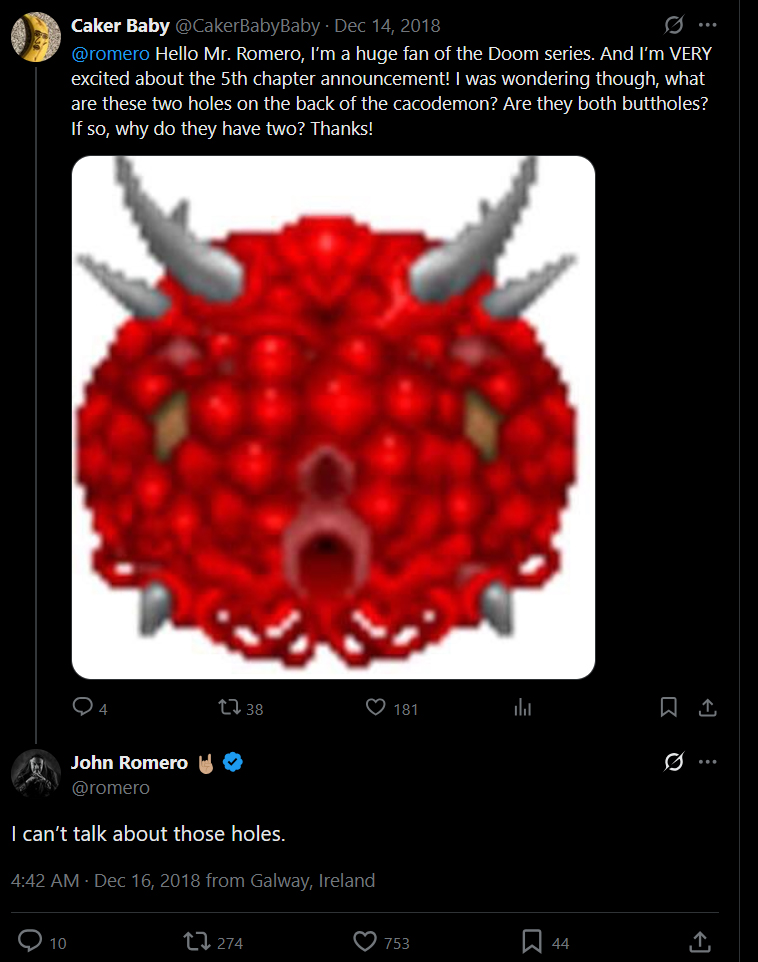Like John Romero's tweet
758x962 pixels.
[x=365, y=941]
